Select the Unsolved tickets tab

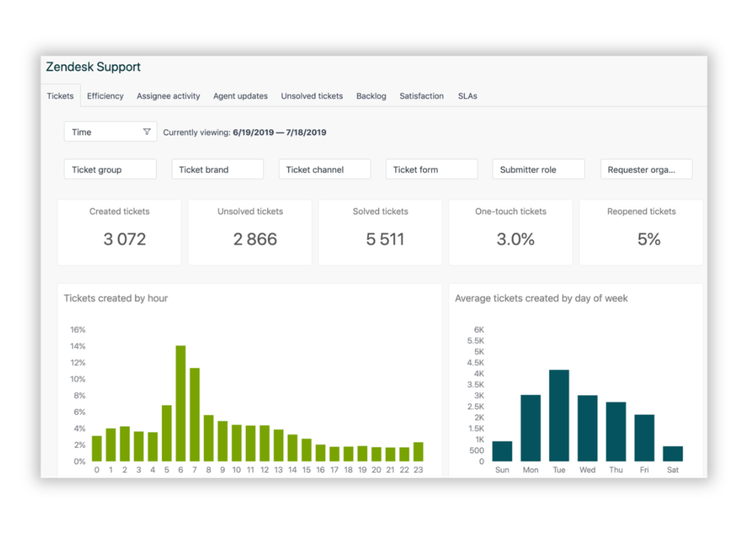pyautogui.click(x=312, y=96)
